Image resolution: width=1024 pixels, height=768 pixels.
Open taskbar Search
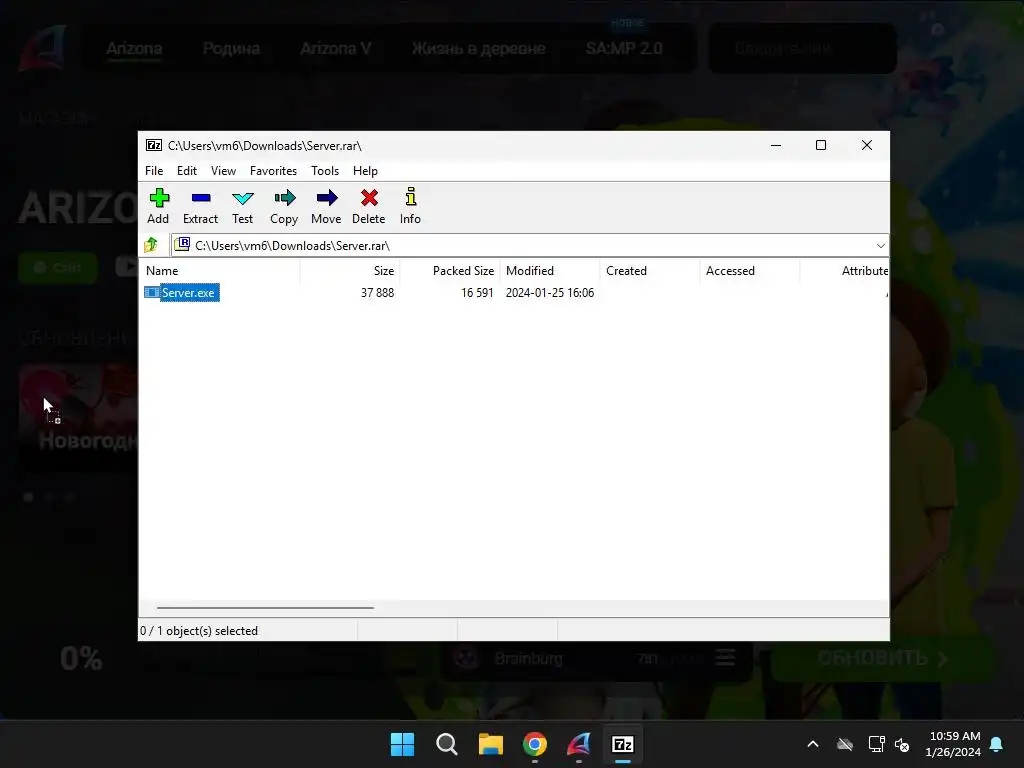[x=447, y=744]
